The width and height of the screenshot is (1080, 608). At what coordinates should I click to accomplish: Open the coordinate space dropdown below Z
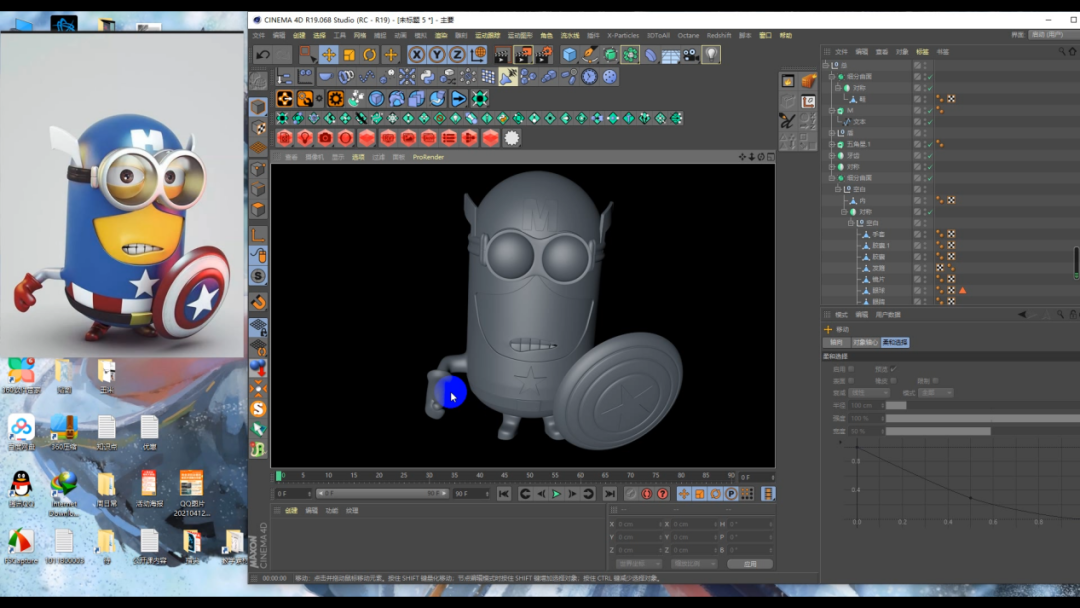pyautogui.click(x=638, y=564)
